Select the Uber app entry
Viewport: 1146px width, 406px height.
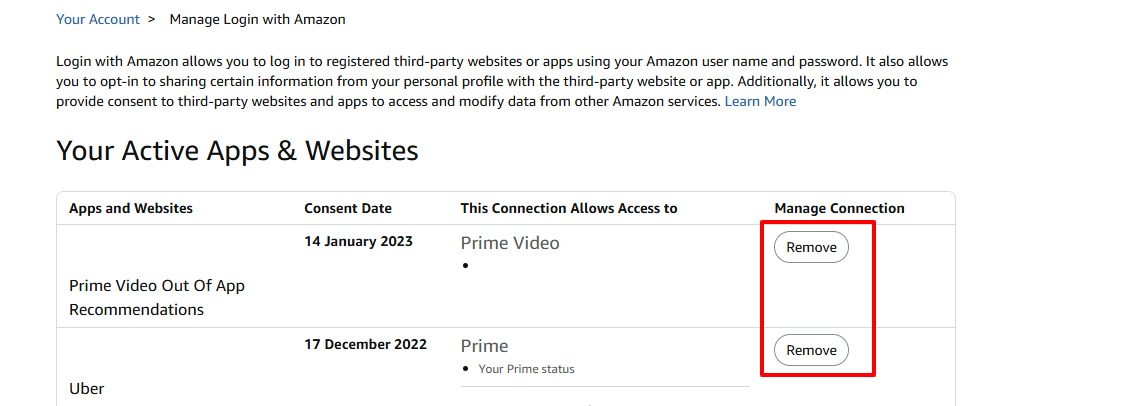(x=86, y=388)
